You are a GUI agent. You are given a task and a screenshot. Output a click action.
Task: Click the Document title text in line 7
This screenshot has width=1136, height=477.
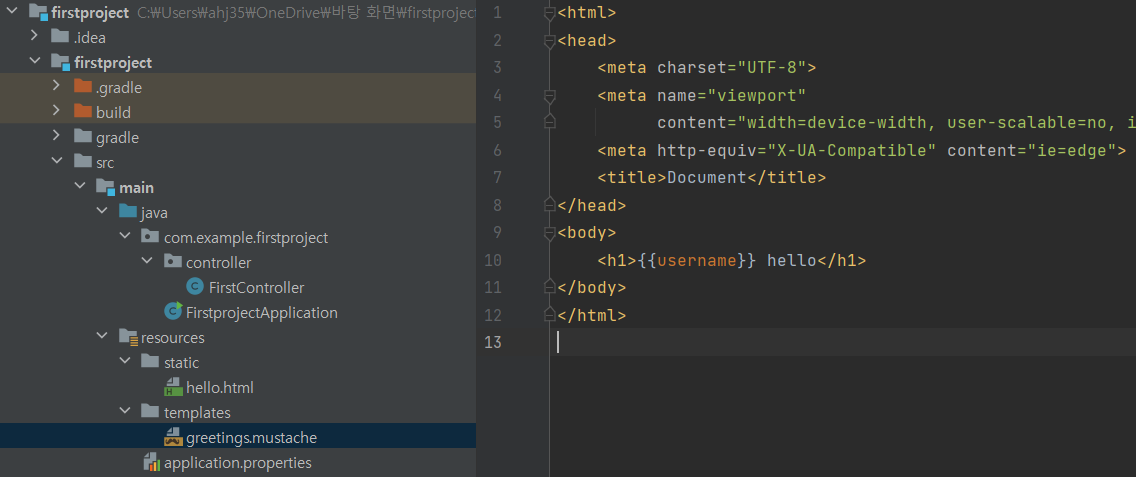(x=706, y=178)
